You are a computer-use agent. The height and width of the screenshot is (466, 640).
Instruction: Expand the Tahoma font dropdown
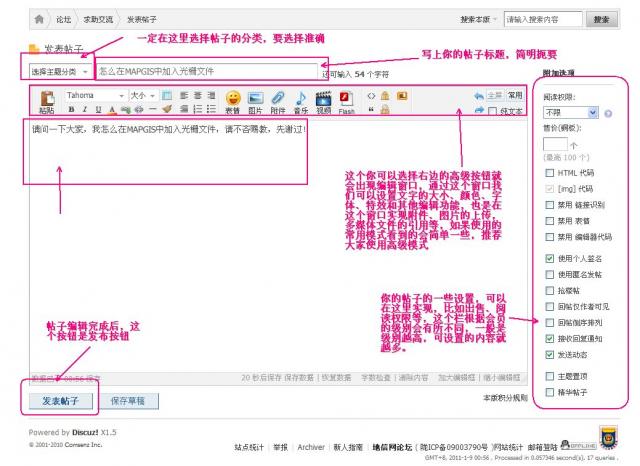tap(95, 95)
